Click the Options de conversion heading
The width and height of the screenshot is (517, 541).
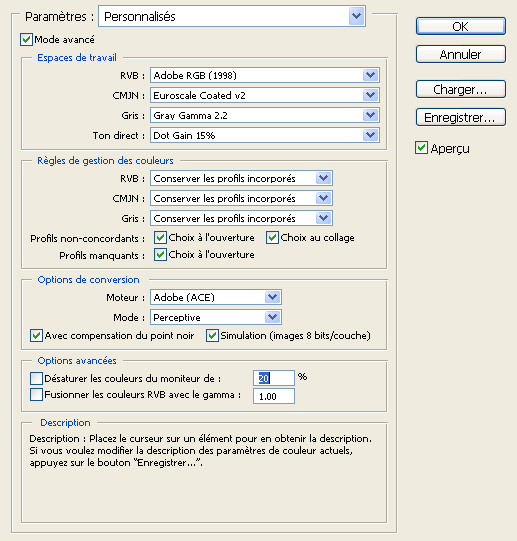(x=88, y=280)
